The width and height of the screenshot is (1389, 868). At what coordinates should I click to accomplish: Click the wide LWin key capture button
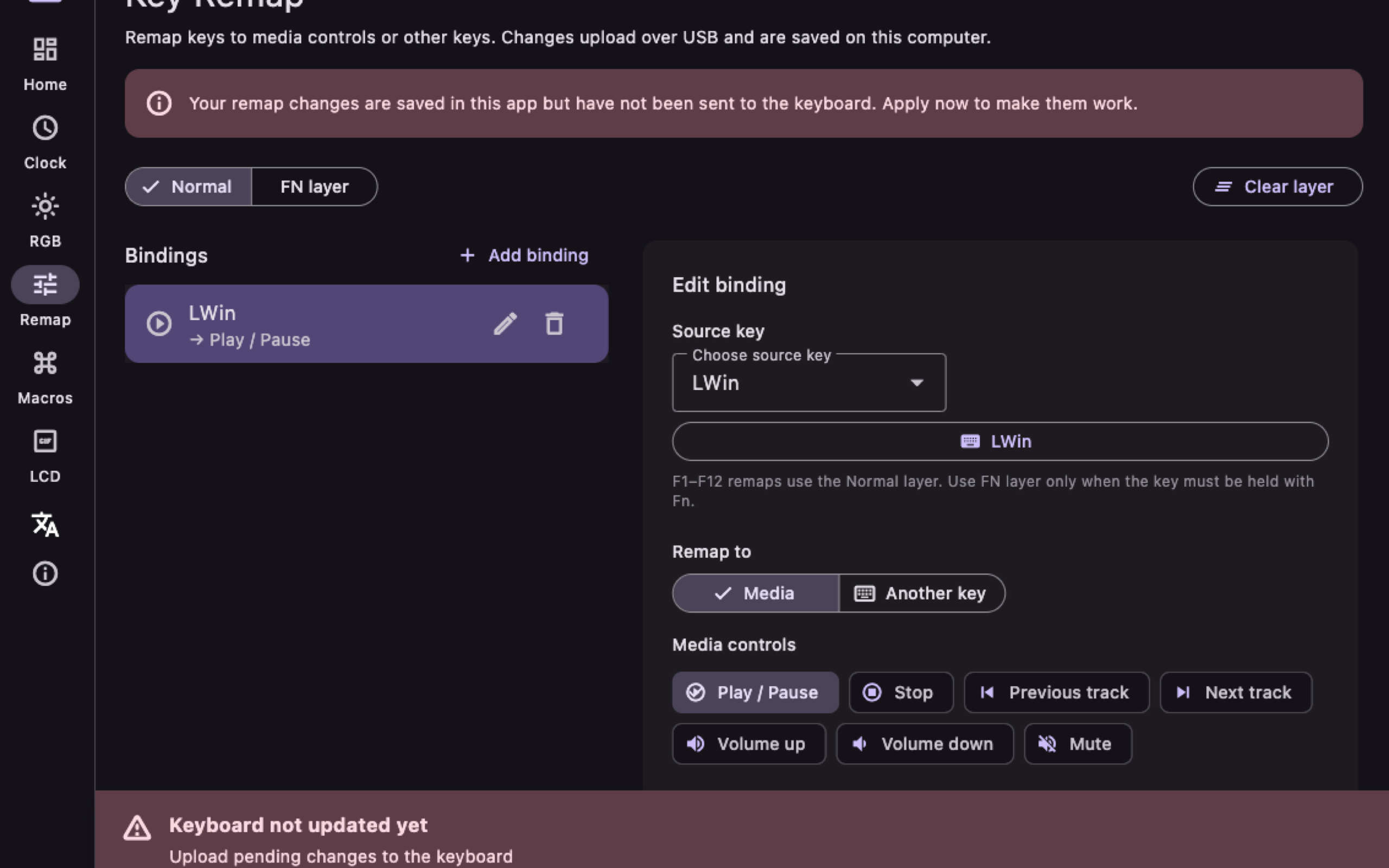(x=1000, y=442)
